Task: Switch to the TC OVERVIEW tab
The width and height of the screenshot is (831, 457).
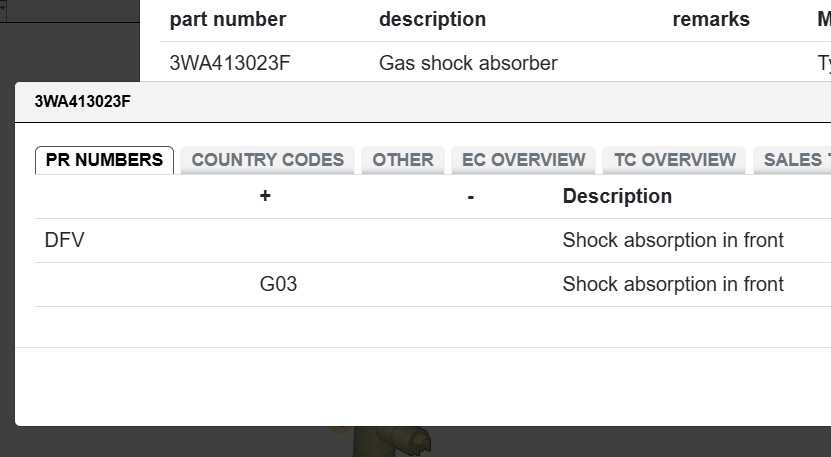Action: (674, 160)
